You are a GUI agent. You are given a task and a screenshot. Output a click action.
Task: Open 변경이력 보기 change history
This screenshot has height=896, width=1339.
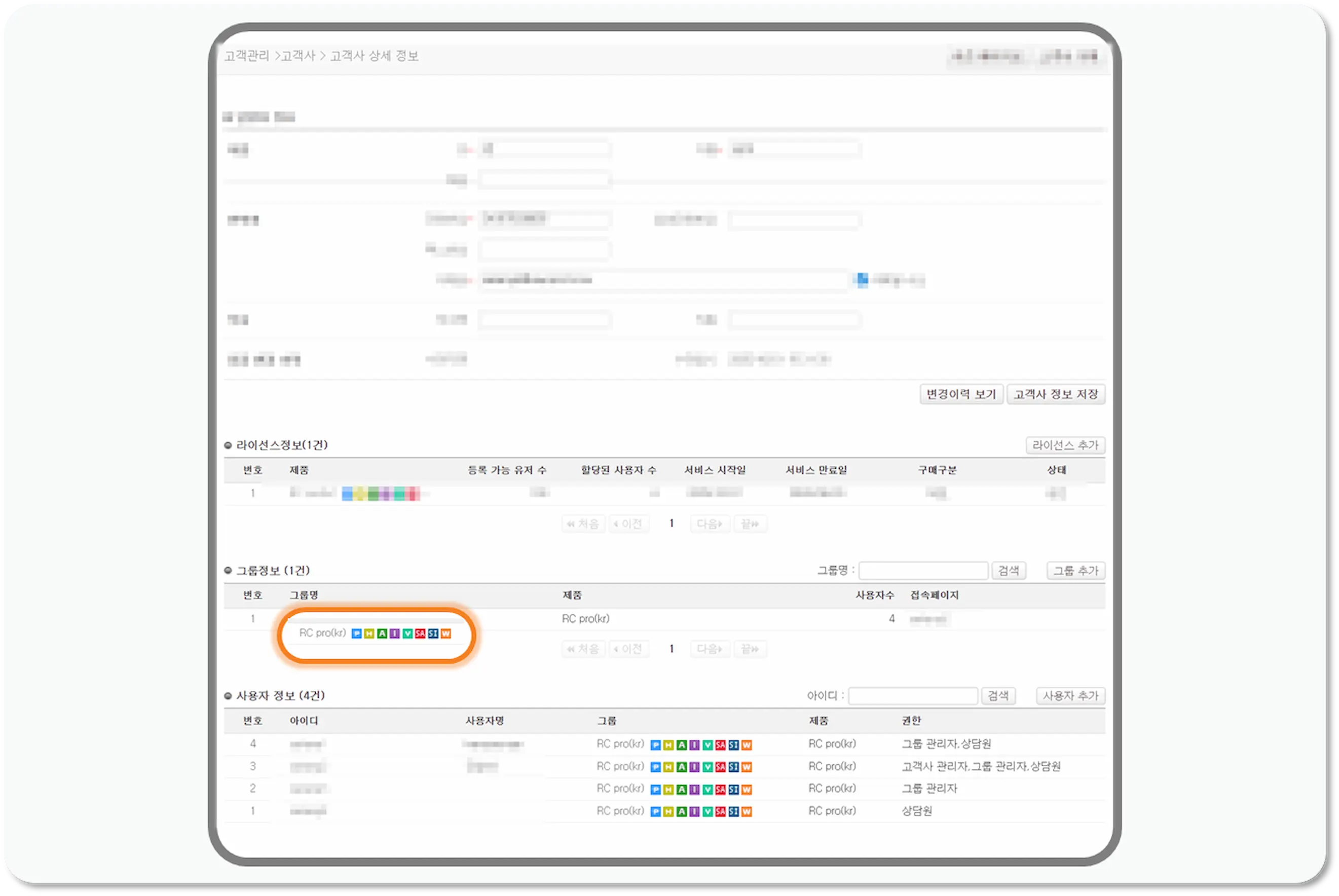tap(961, 394)
